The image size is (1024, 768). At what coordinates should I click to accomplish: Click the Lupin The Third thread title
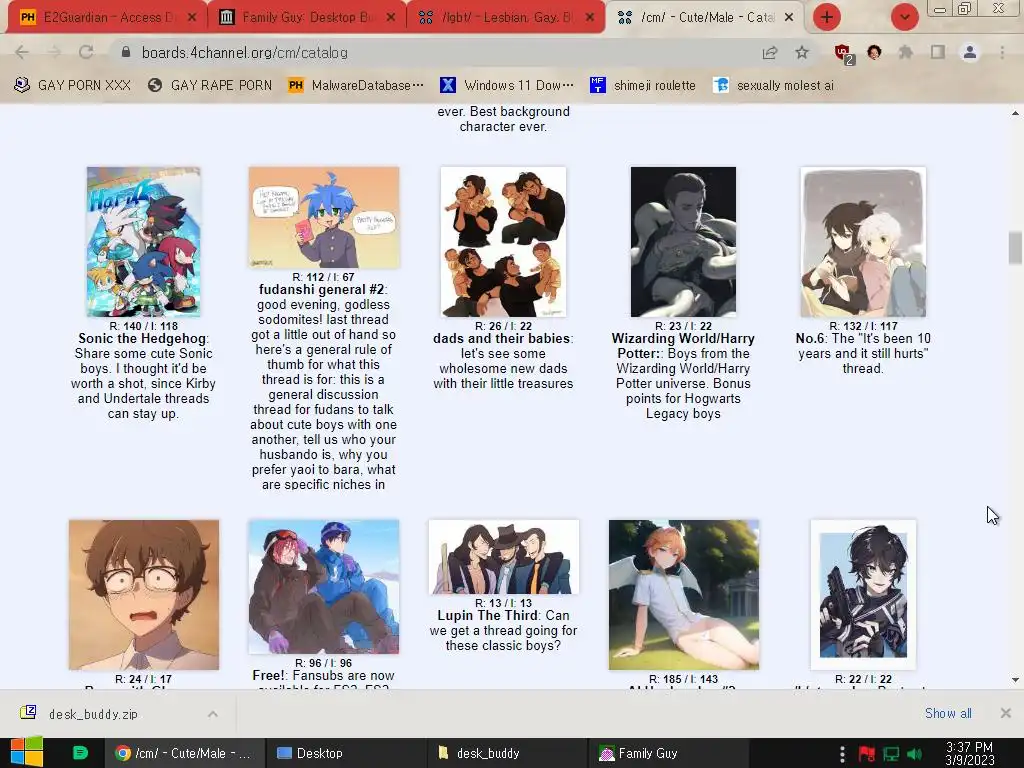[x=488, y=615]
